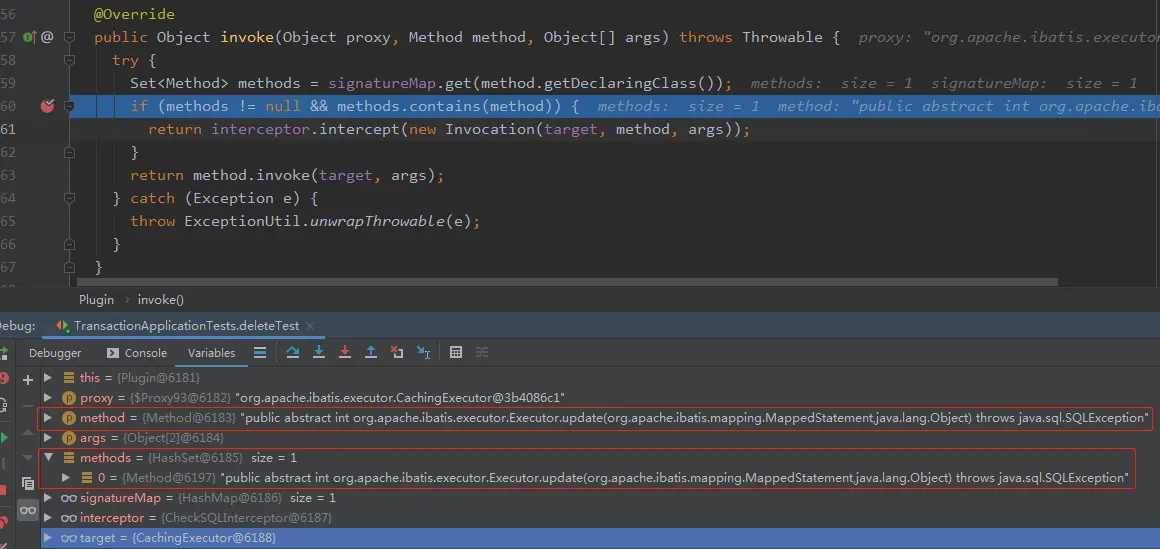This screenshot has height=549, width=1160.
Task: Close the TransactionApplicationTests.deleteTest debug tab
Action: point(309,326)
